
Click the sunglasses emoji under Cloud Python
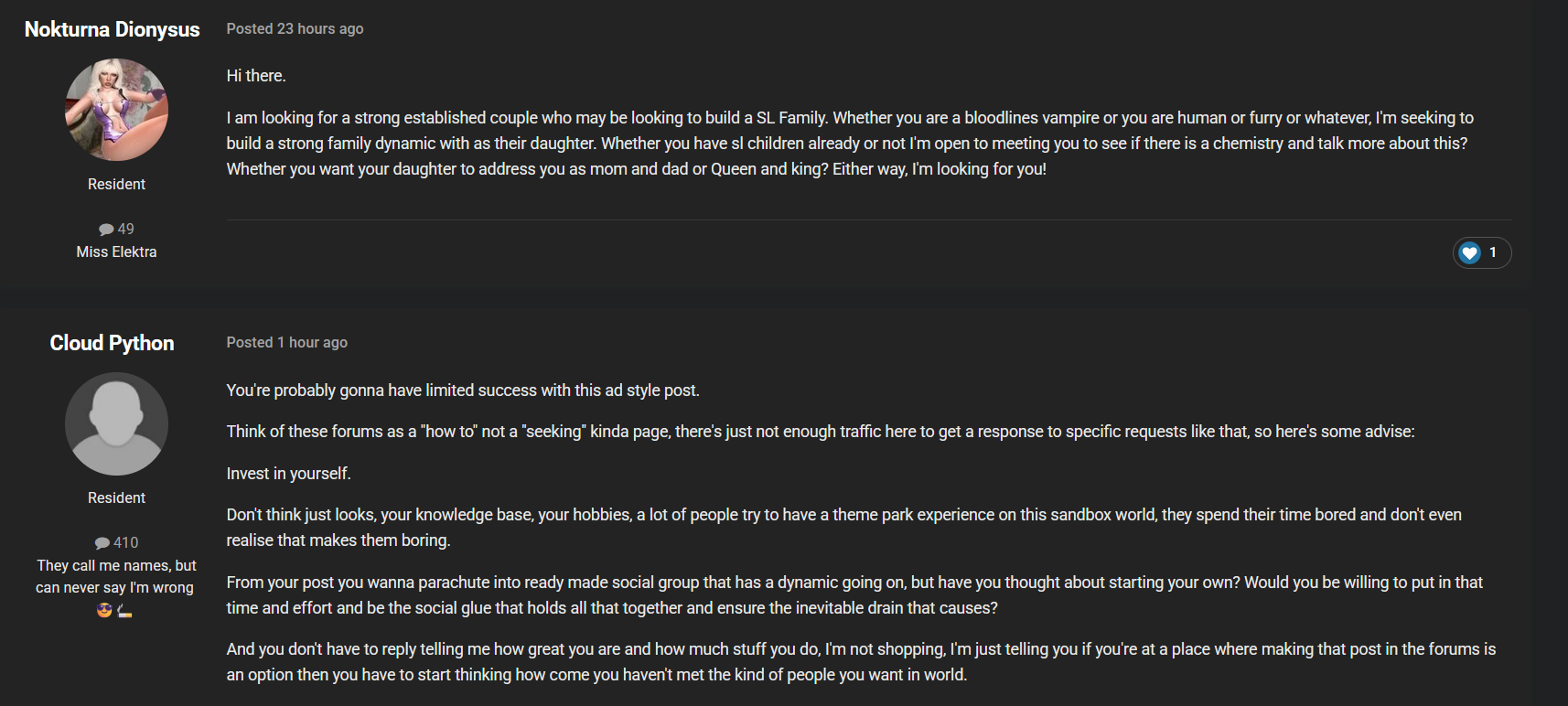(x=104, y=610)
